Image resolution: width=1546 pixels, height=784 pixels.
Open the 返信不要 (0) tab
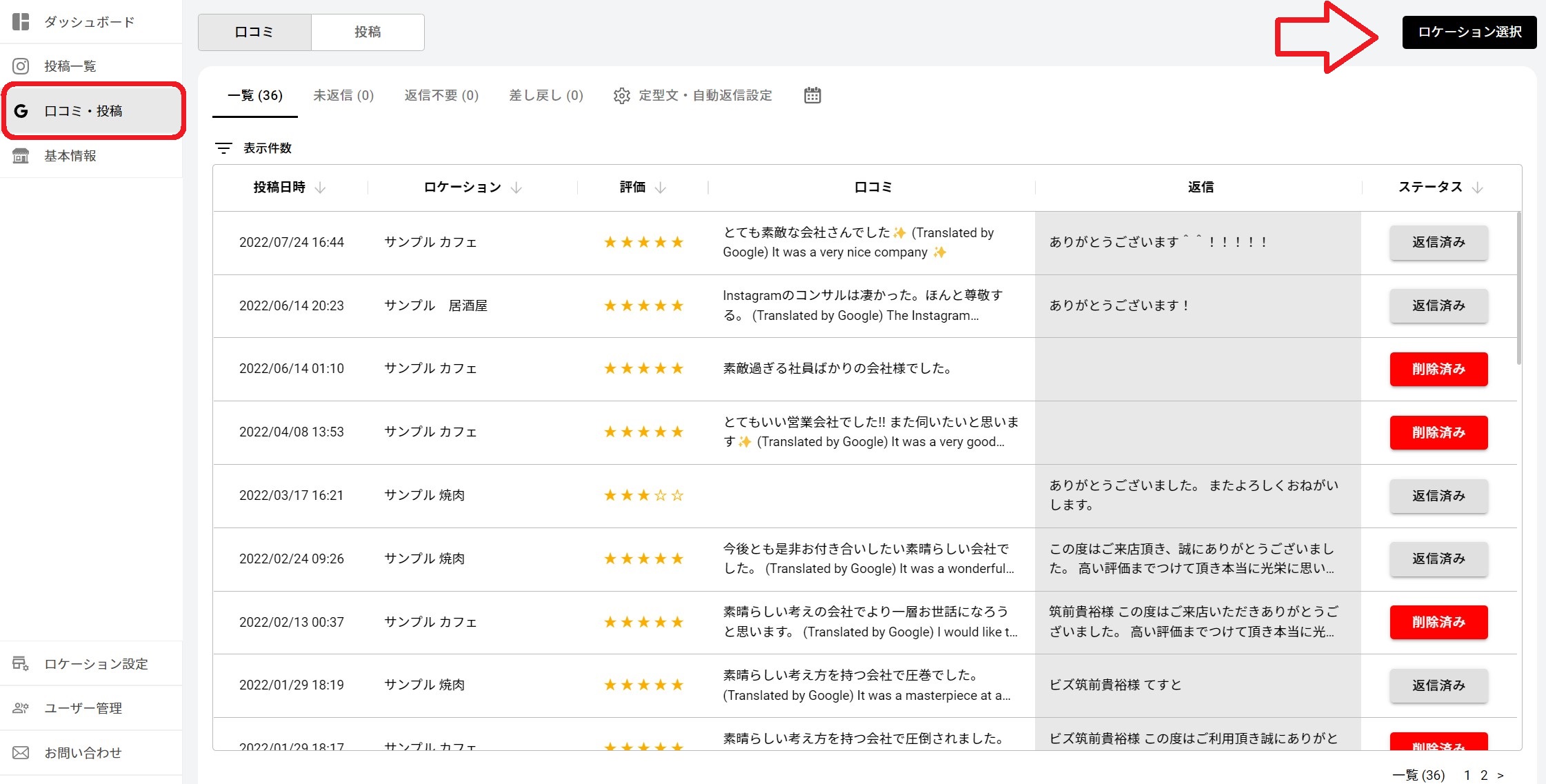[x=441, y=95]
